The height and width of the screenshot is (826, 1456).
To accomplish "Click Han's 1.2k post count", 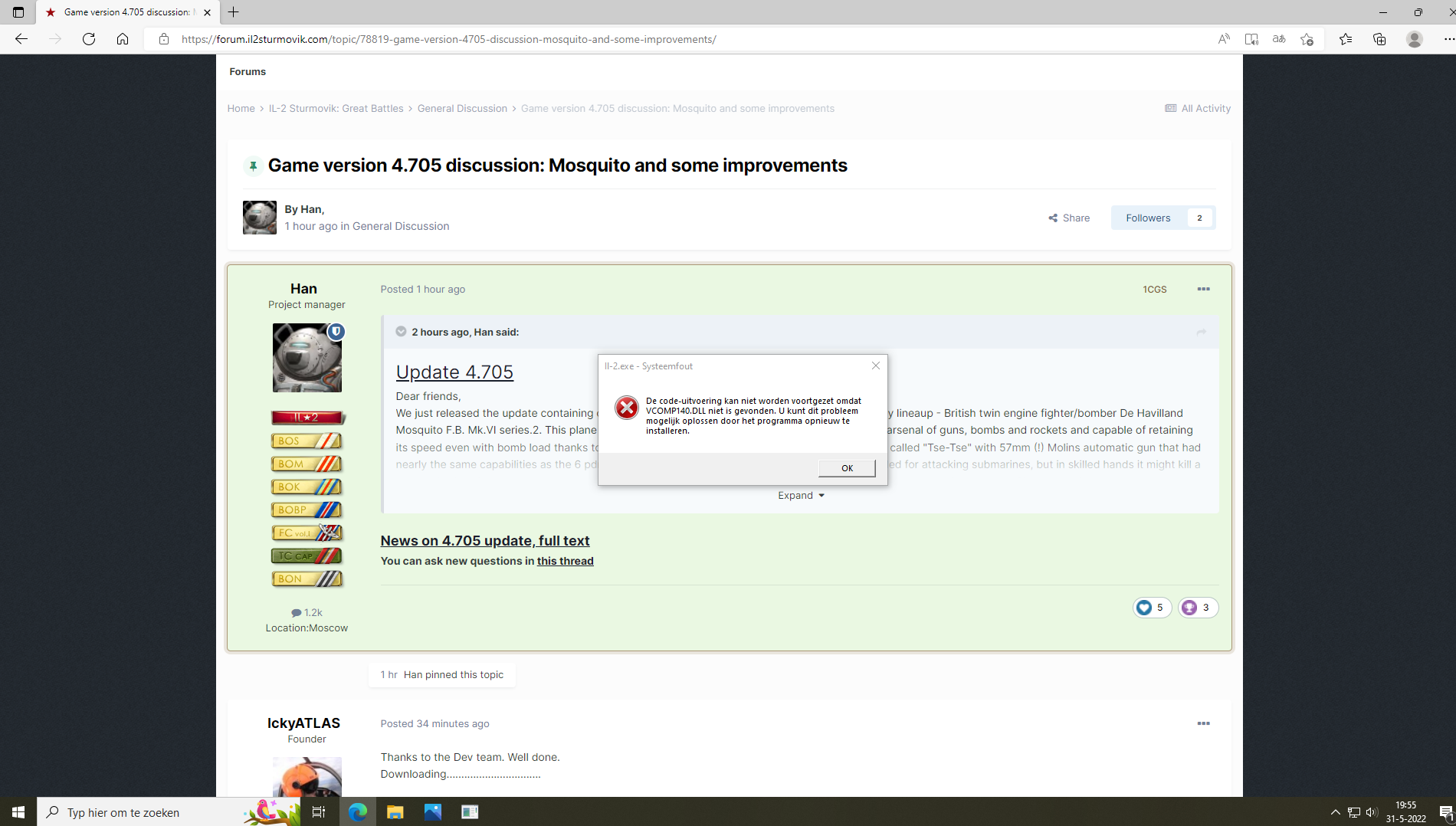I will tap(307, 612).
